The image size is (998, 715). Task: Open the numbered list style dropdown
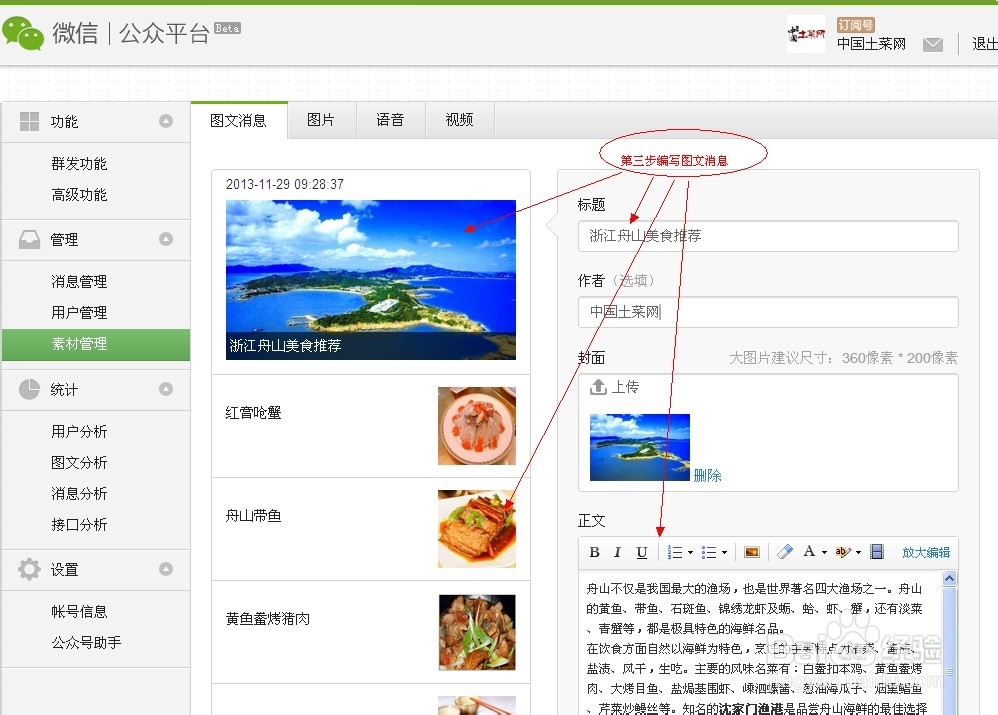(690, 551)
